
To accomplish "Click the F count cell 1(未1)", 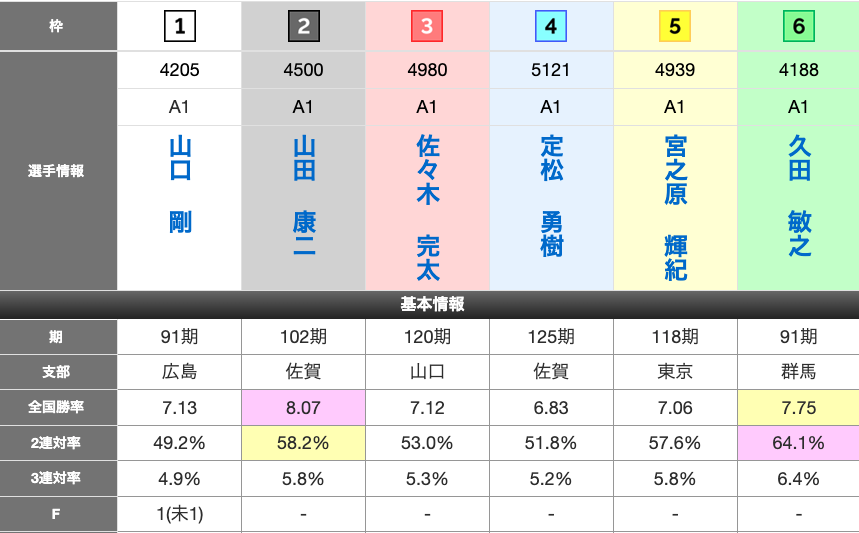I will (180, 515).
